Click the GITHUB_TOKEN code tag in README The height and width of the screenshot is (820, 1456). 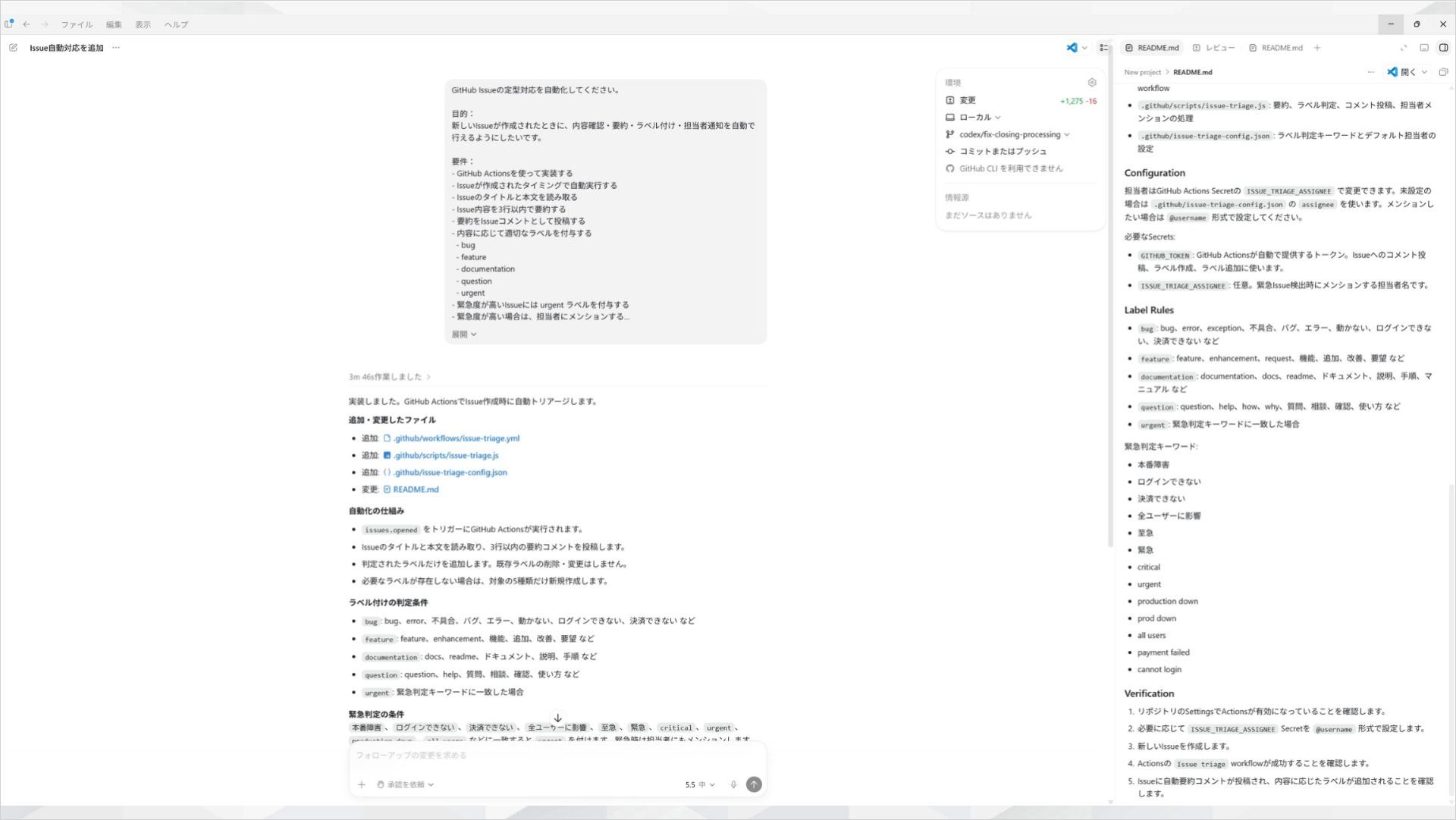coord(1165,256)
